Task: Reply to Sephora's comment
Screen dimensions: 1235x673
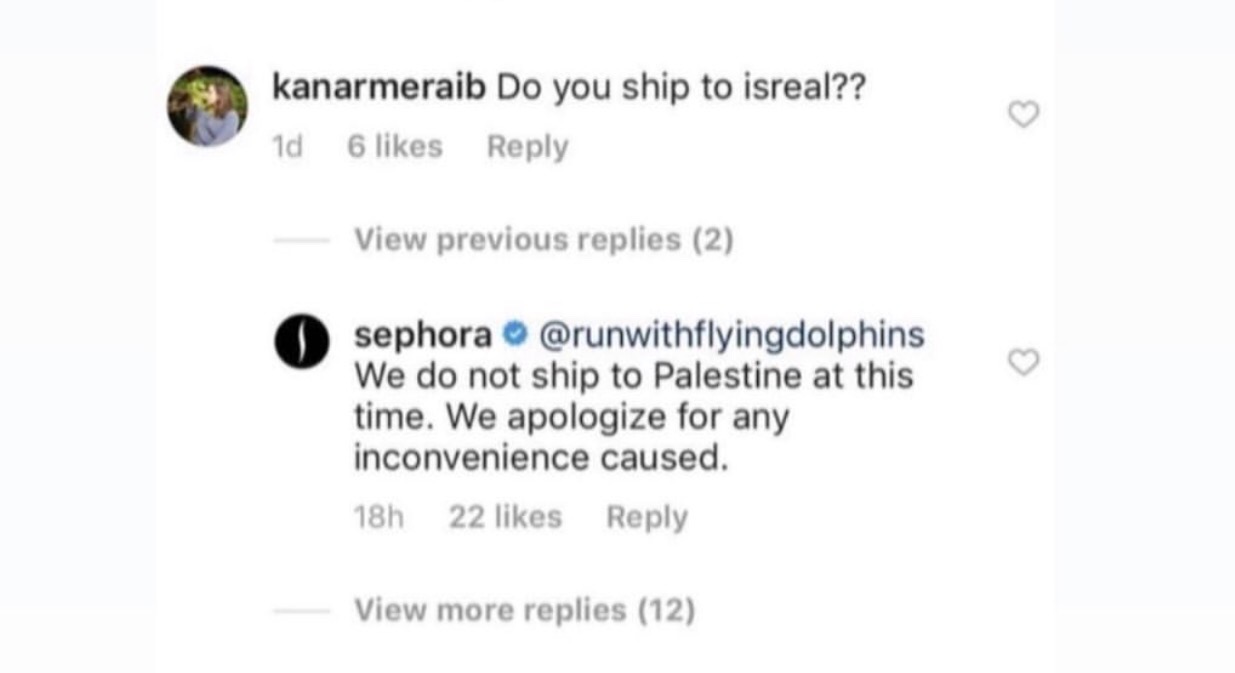Action: click(646, 516)
